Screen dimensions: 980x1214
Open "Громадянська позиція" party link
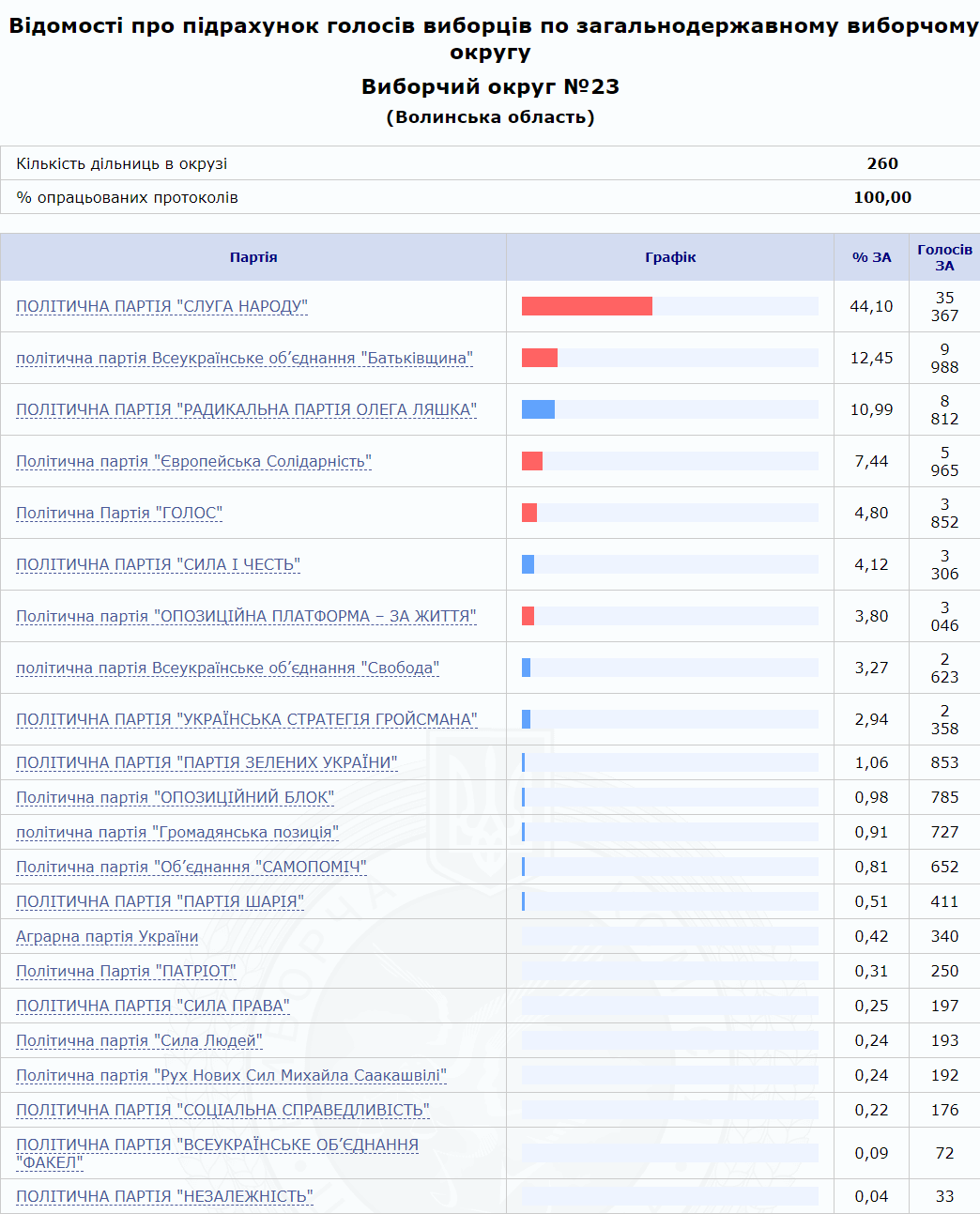pos(176,832)
